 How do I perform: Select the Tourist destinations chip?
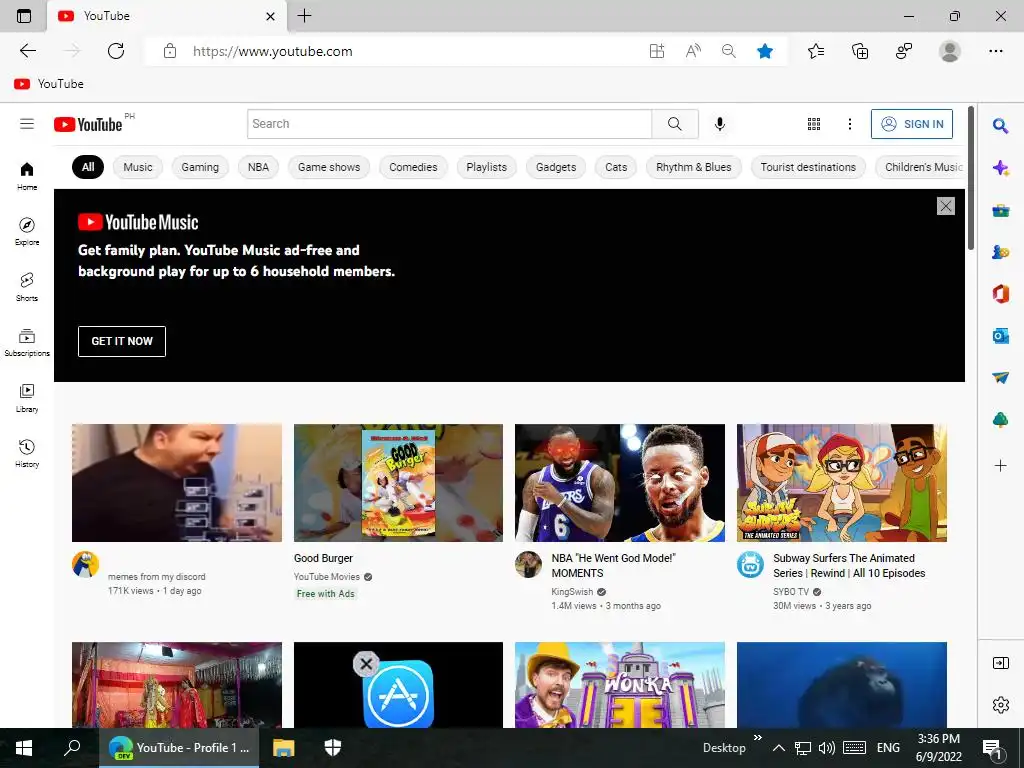(808, 167)
